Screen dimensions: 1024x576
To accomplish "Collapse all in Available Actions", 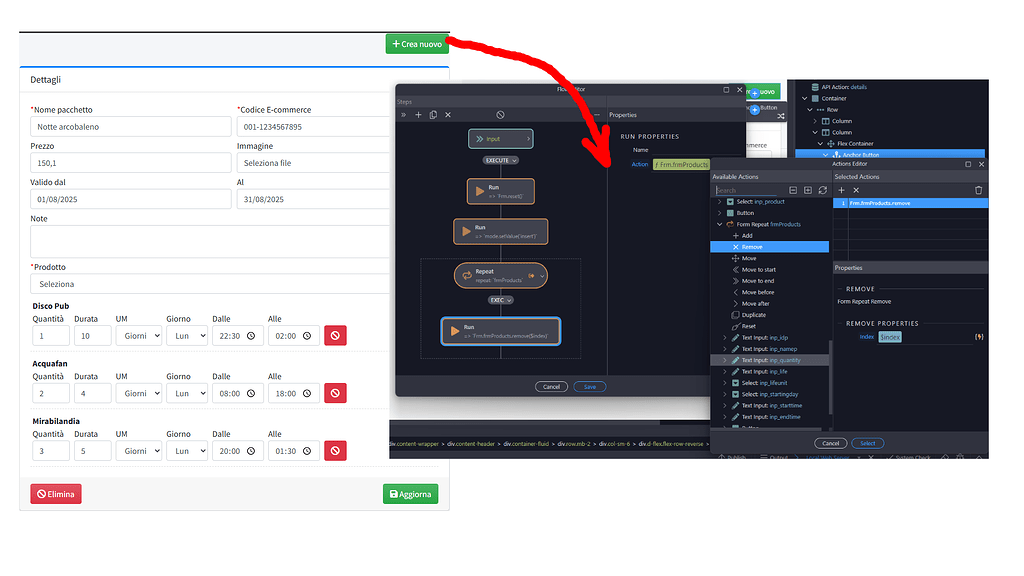I will [x=793, y=190].
